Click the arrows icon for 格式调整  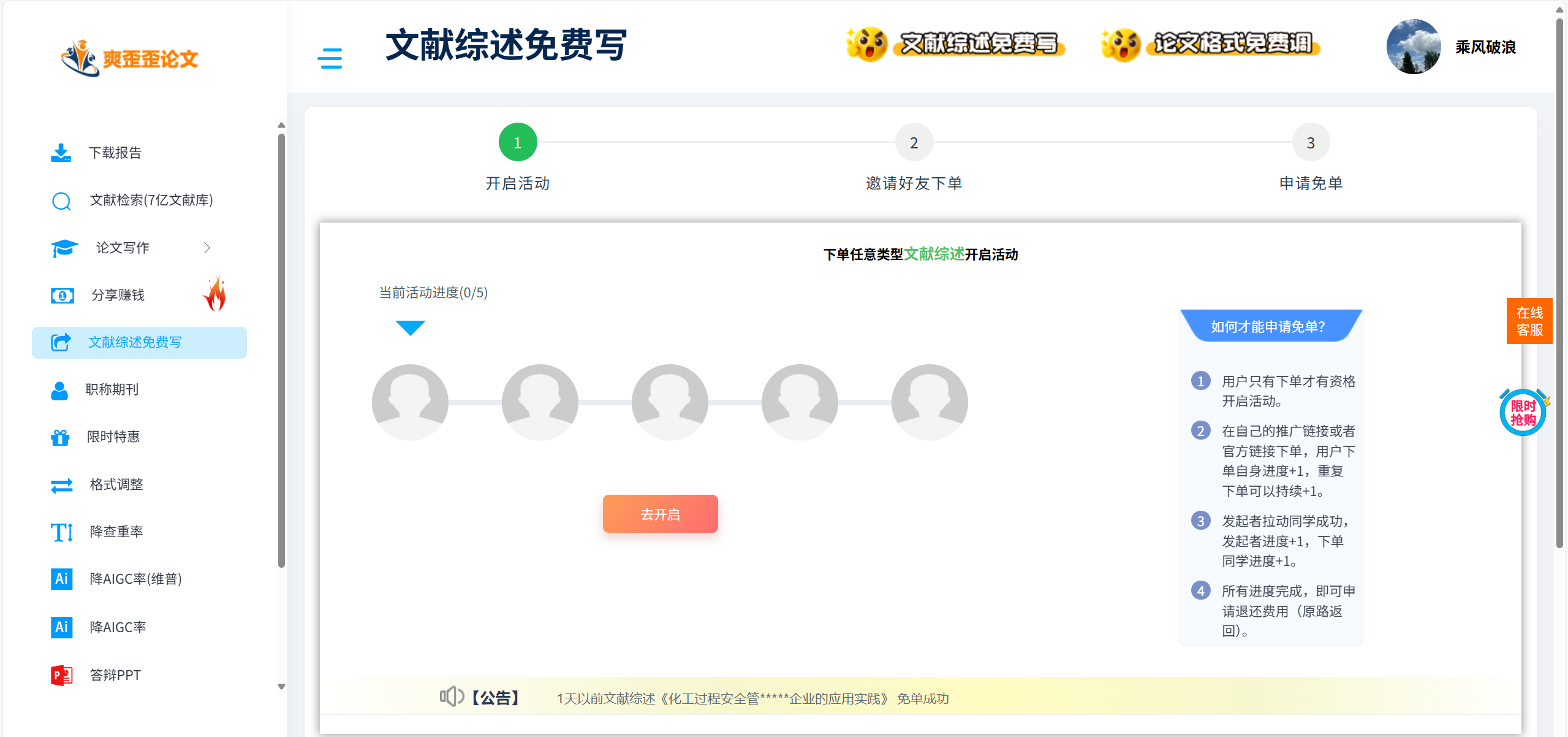pyautogui.click(x=61, y=485)
